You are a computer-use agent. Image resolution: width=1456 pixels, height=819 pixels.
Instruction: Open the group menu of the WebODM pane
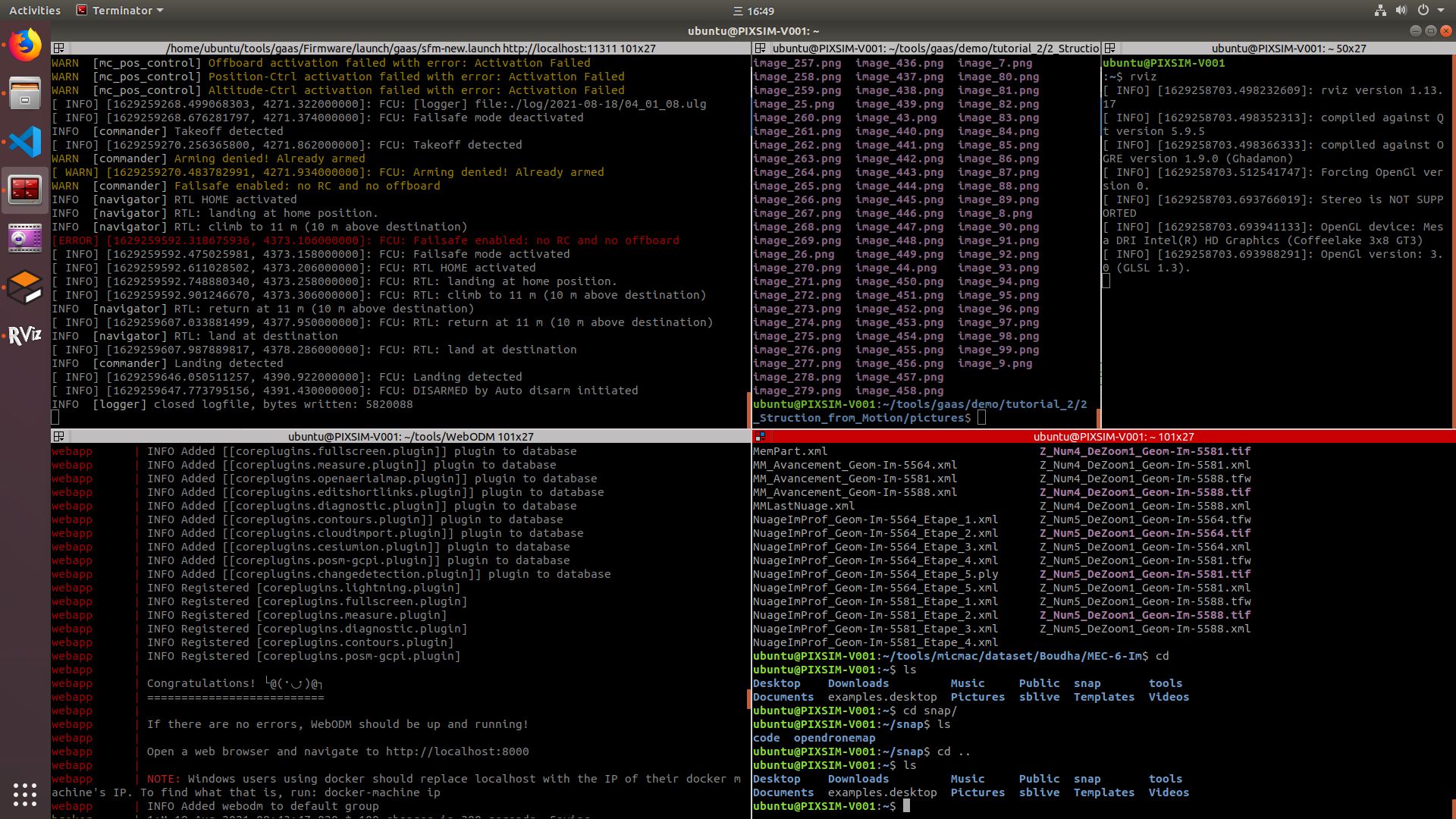tap(58, 436)
